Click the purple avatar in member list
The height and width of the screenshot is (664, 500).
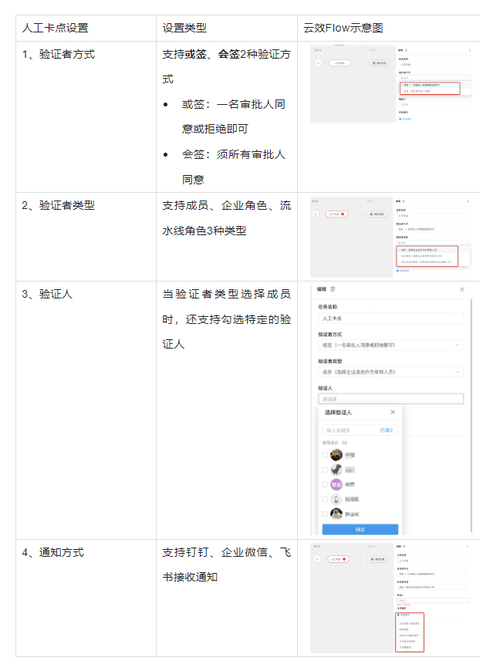click(336, 484)
